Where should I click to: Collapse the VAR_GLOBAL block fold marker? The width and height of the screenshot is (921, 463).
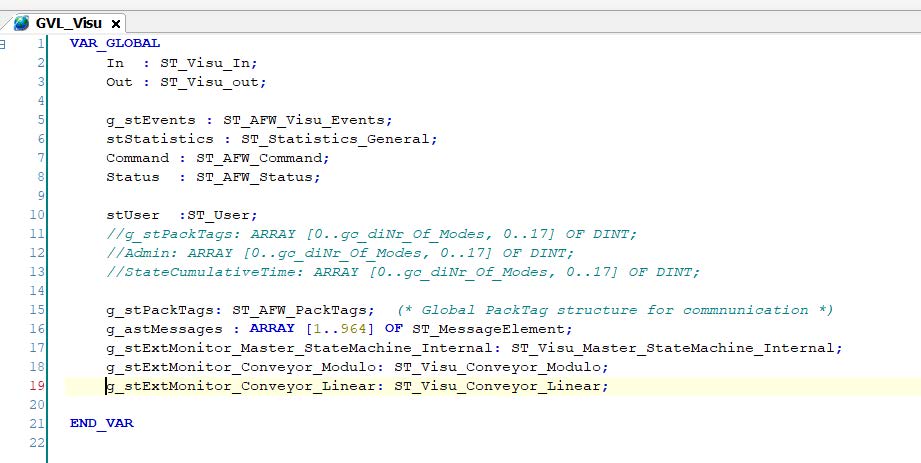pos(6,43)
